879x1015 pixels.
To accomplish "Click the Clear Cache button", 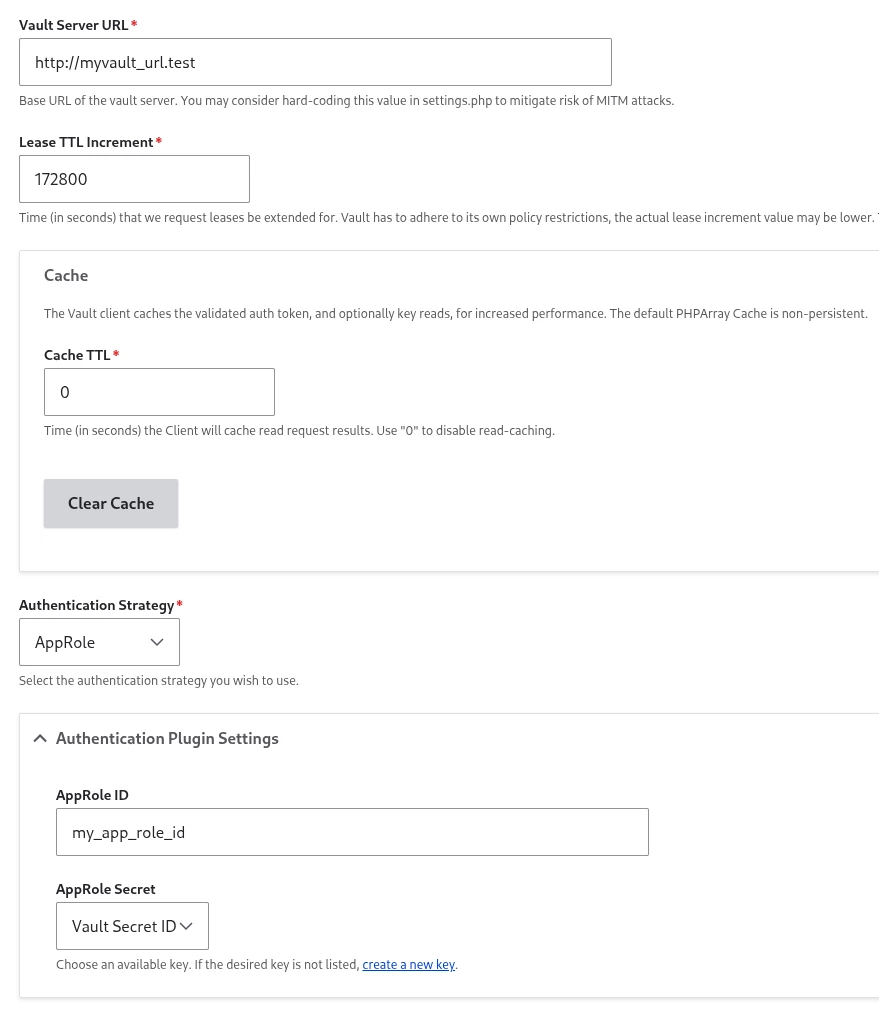I will (111, 504).
